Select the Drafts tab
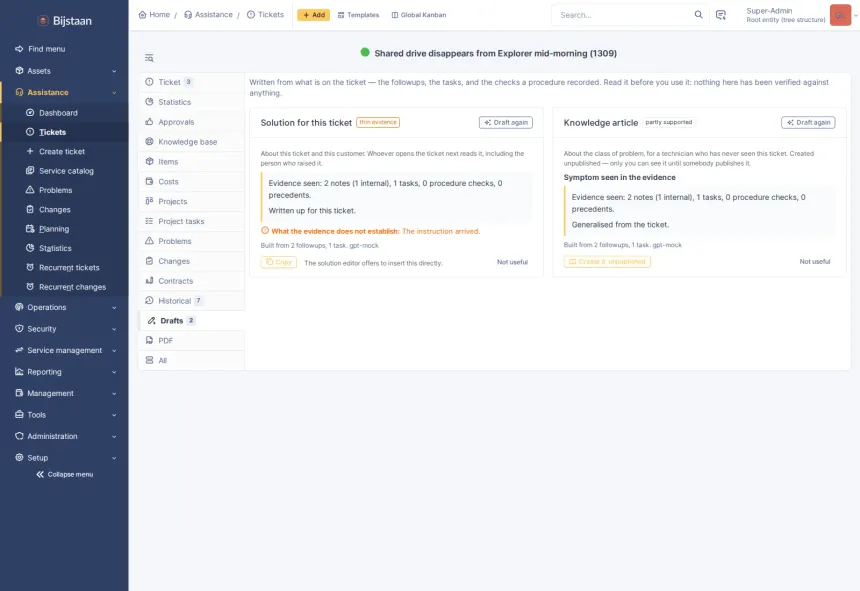Screen dimensions: 860x591 pyautogui.click(x=191, y=321)
